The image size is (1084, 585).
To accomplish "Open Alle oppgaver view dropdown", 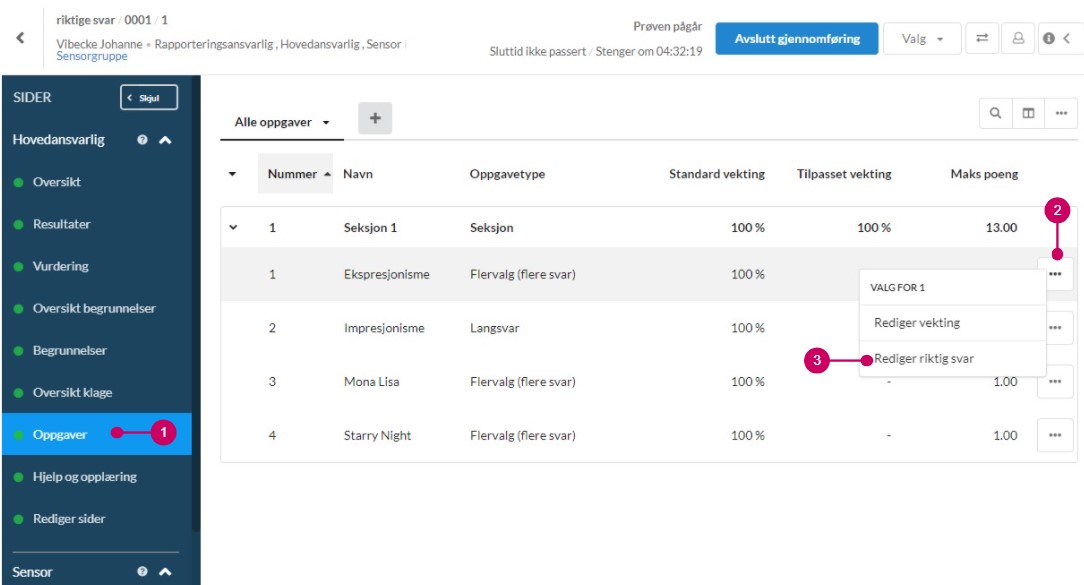I will point(282,122).
